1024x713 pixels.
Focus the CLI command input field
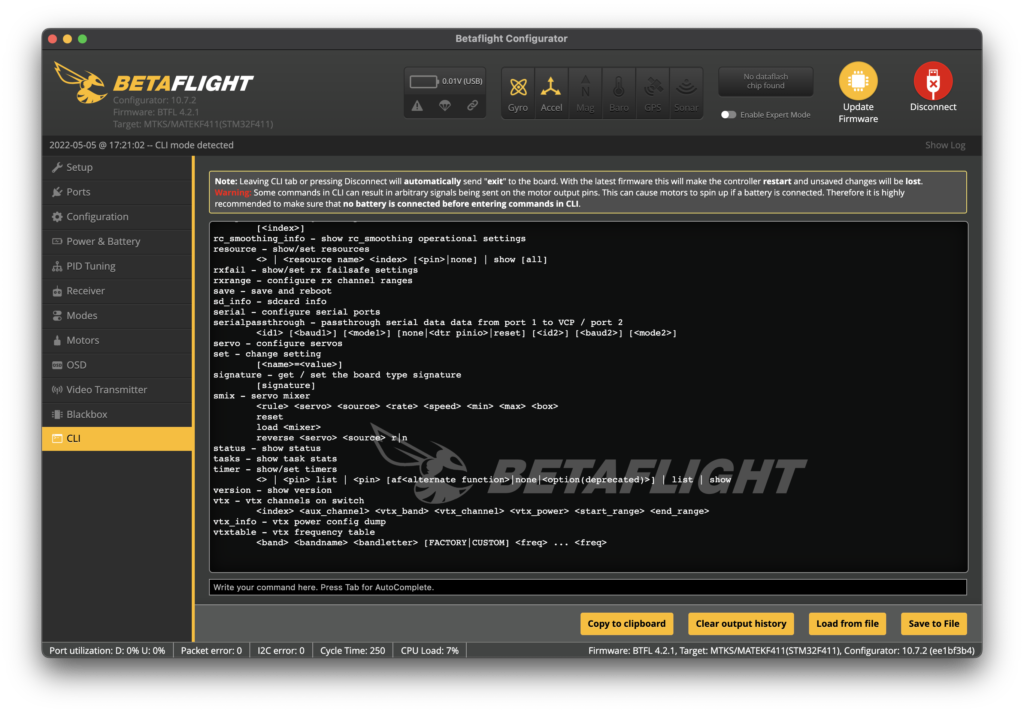point(588,587)
